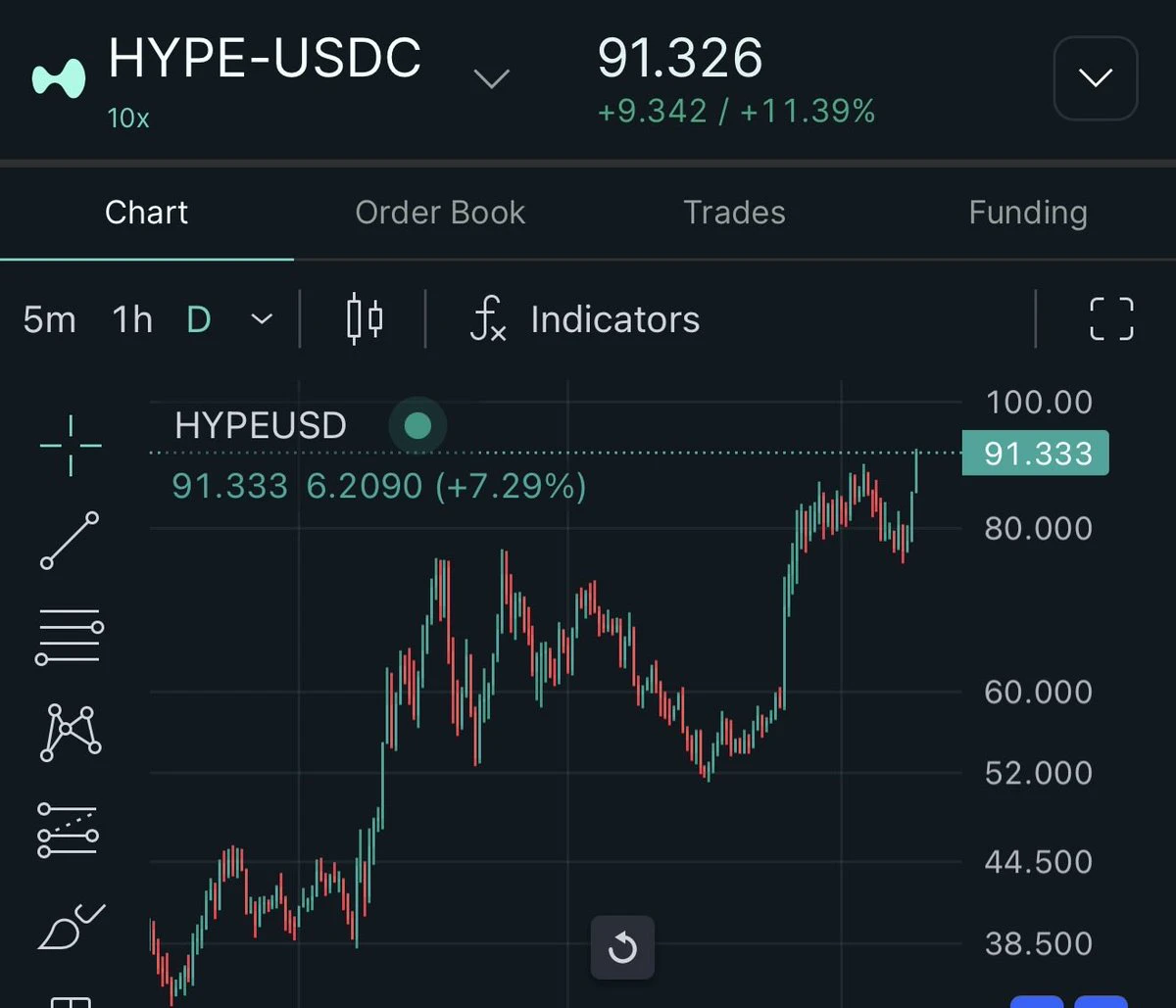Reset the chart view
This screenshot has height=1008, width=1176.
click(622, 947)
